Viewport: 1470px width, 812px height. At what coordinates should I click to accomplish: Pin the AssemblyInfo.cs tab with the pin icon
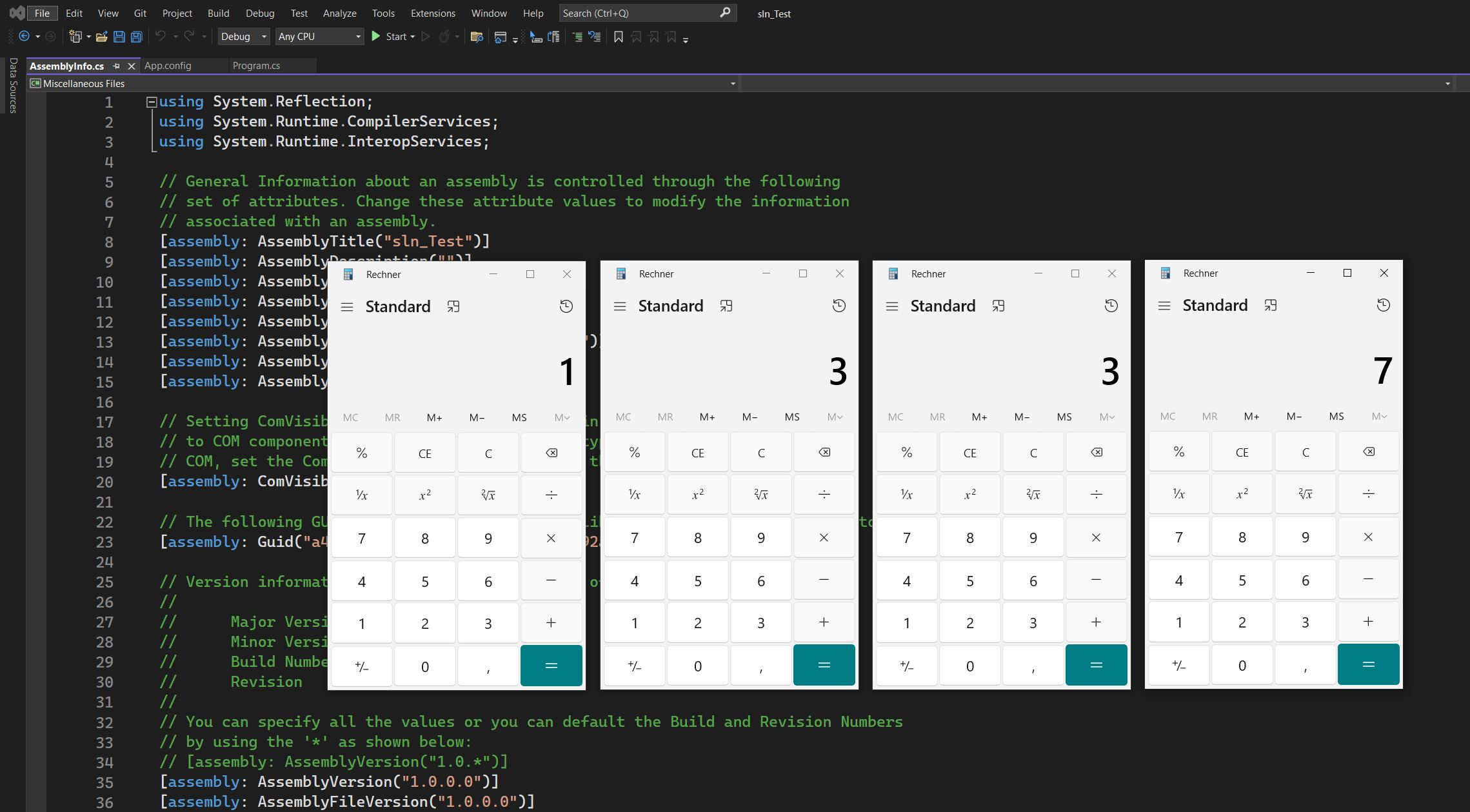(x=116, y=66)
